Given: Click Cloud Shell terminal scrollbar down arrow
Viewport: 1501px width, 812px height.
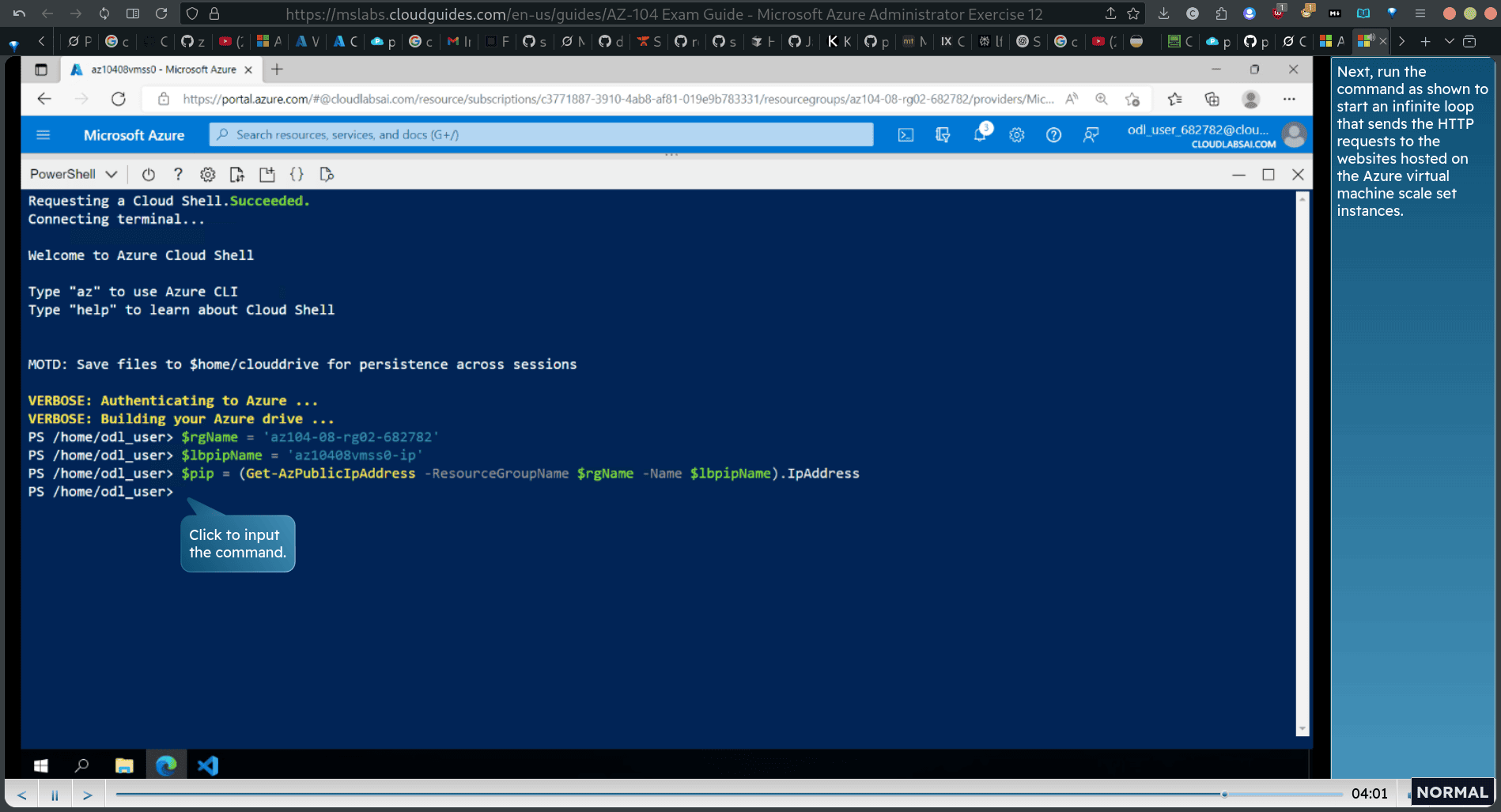Looking at the screenshot, I should 1302,728.
